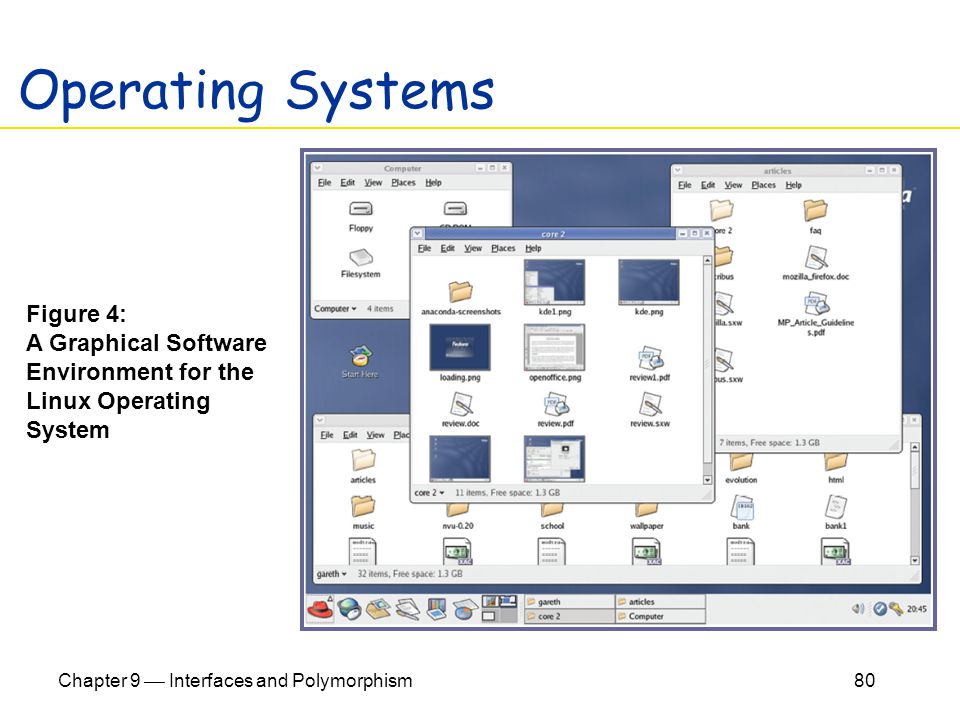Select MP_Article_Guidelines.pdf in articles window
Image resolution: width=960 pixels, height=720 pixels.
pyautogui.click(x=816, y=303)
